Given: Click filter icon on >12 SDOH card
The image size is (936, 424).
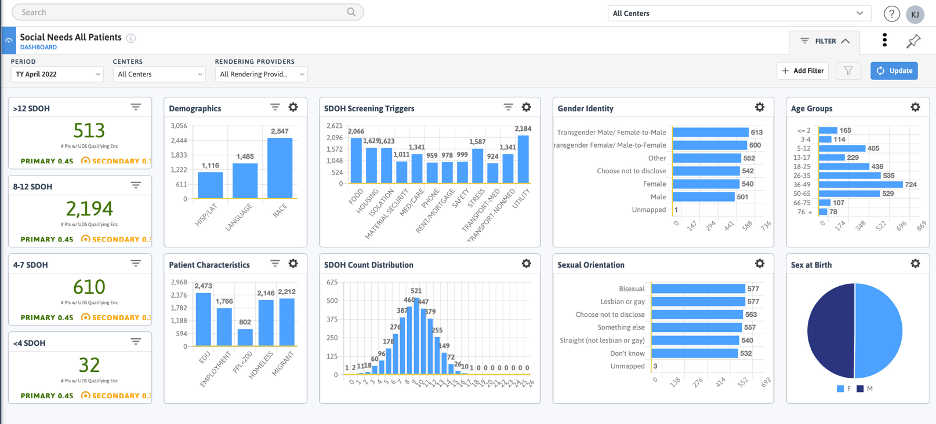Looking at the screenshot, I should [x=136, y=107].
